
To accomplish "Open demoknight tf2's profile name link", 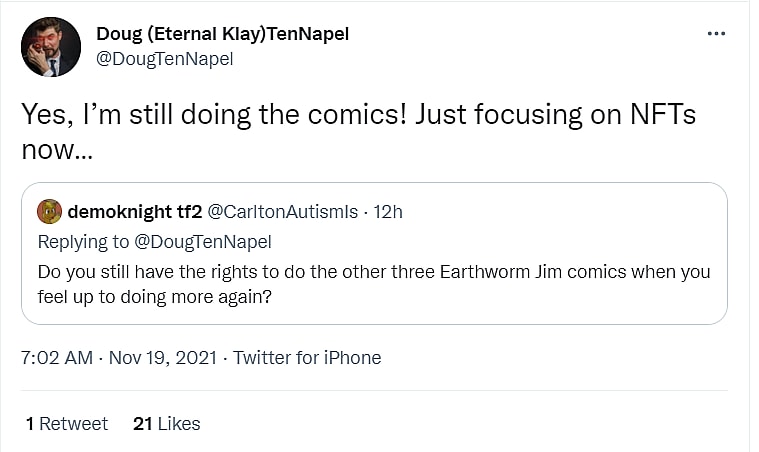I will pos(135,212).
